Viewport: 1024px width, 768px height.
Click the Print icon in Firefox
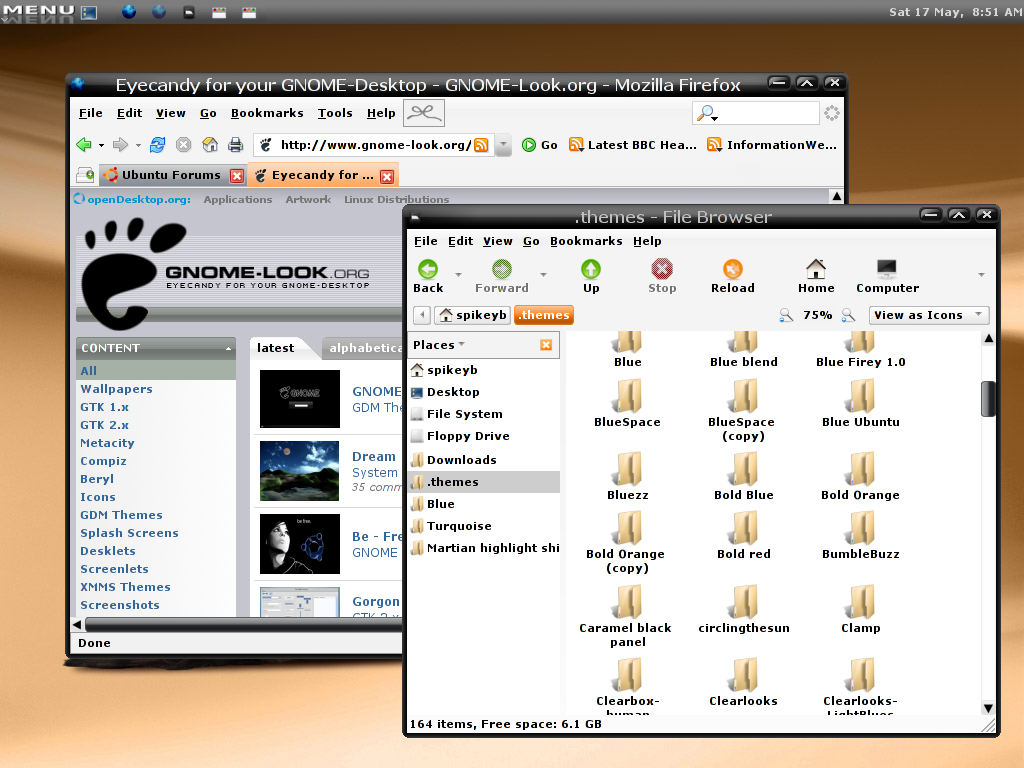click(x=235, y=144)
